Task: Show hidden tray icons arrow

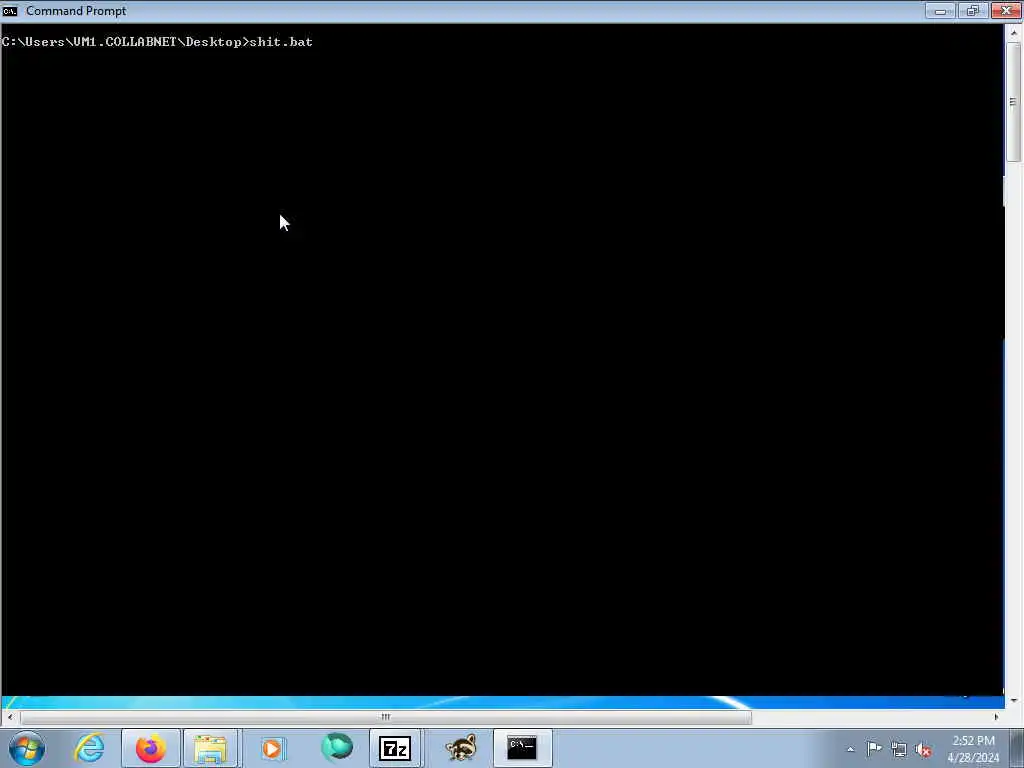Action: (850, 749)
